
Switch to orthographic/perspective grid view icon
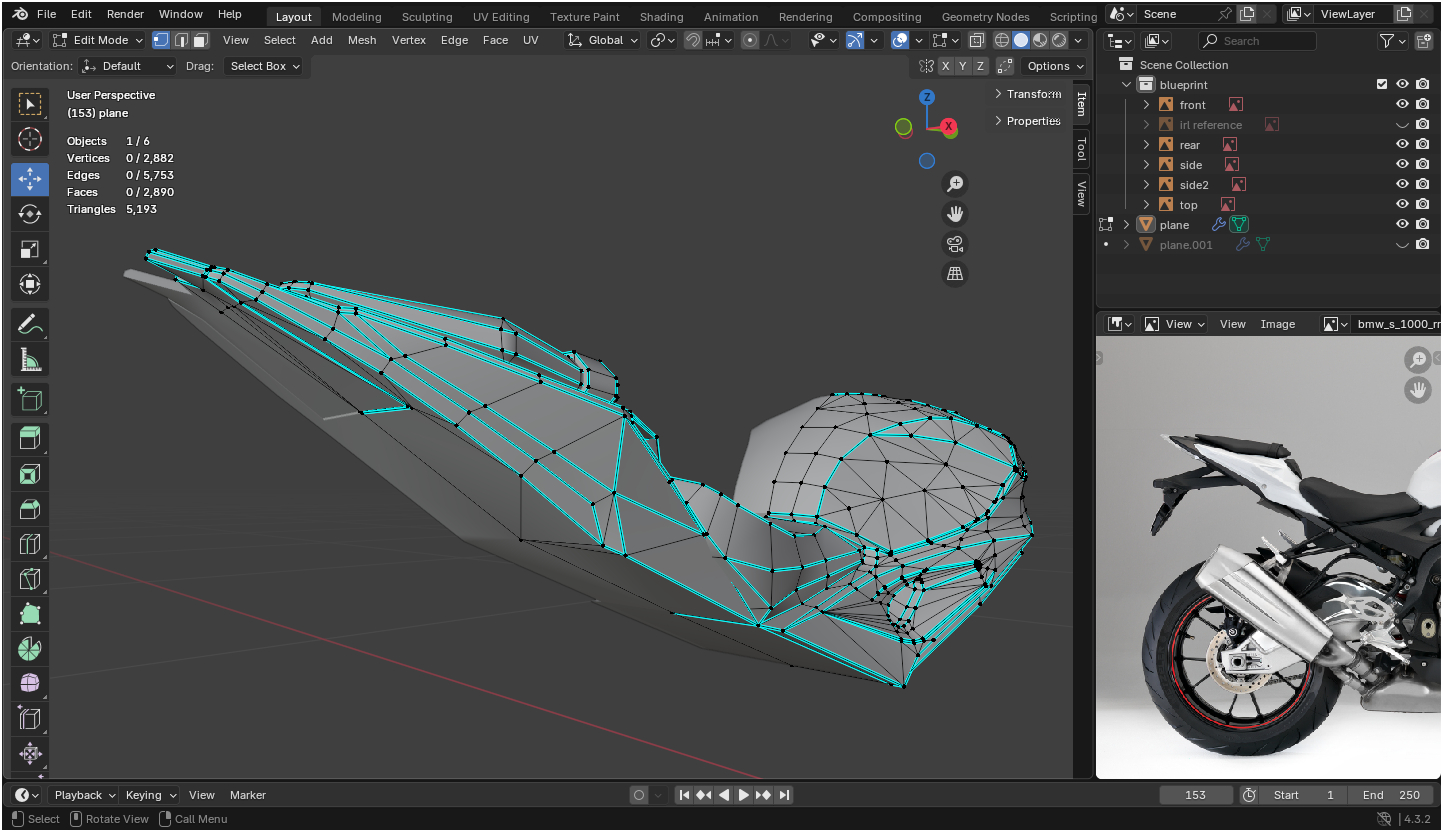(955, 274)
